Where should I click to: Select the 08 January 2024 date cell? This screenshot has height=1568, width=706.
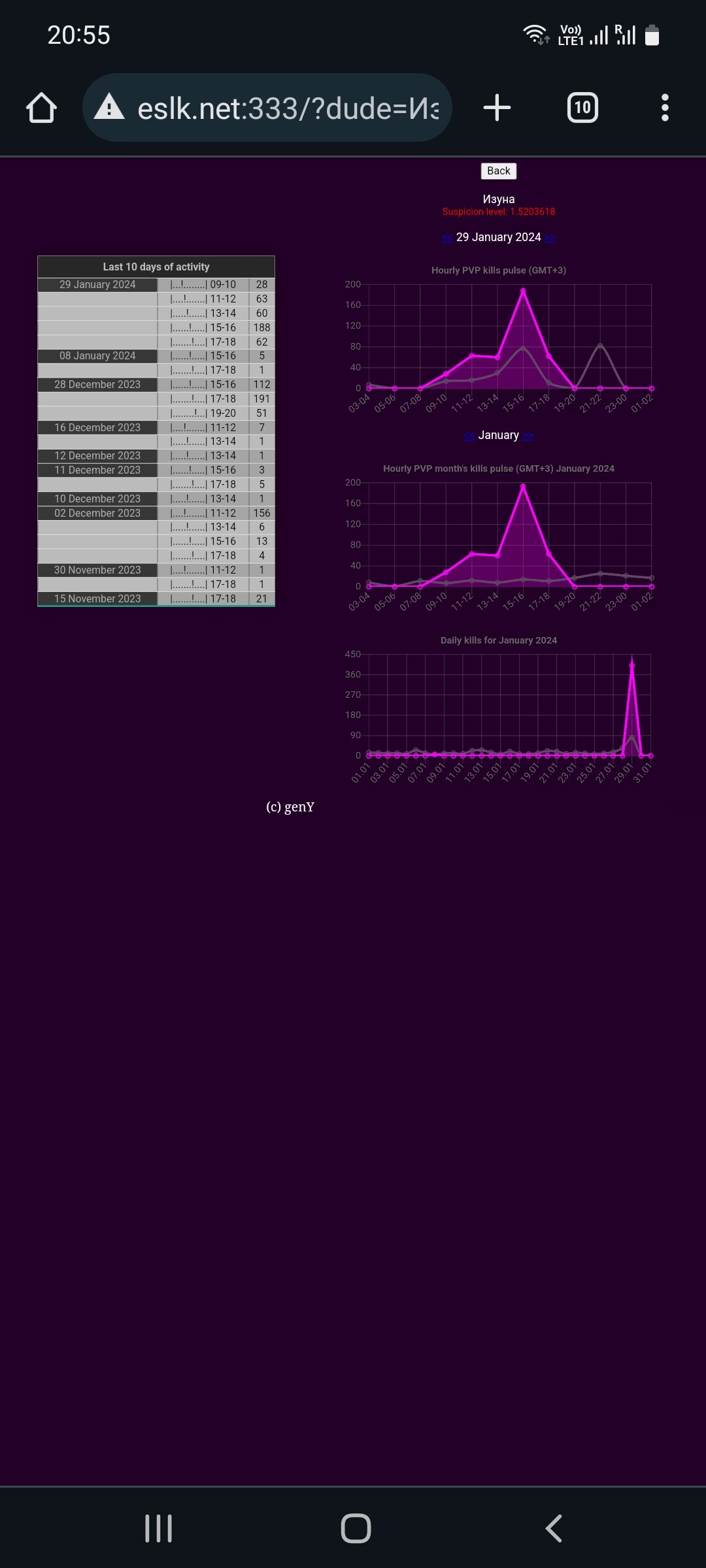97,356
